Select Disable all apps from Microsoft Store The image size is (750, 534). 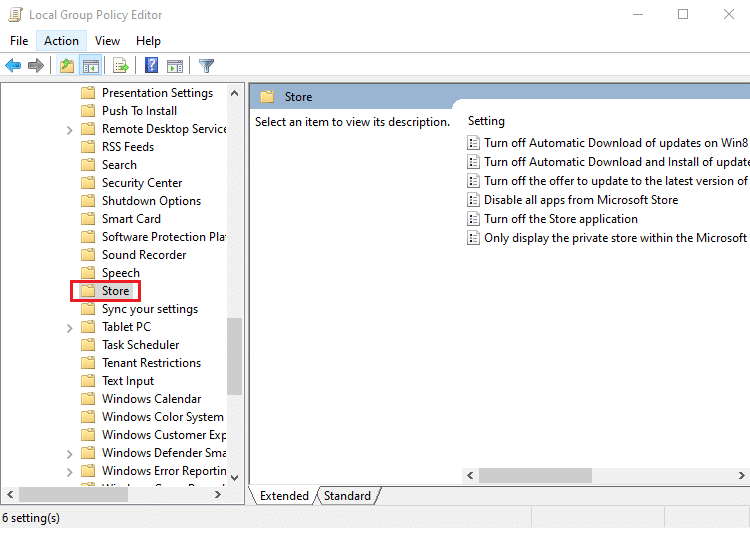[x=581, y=200]
